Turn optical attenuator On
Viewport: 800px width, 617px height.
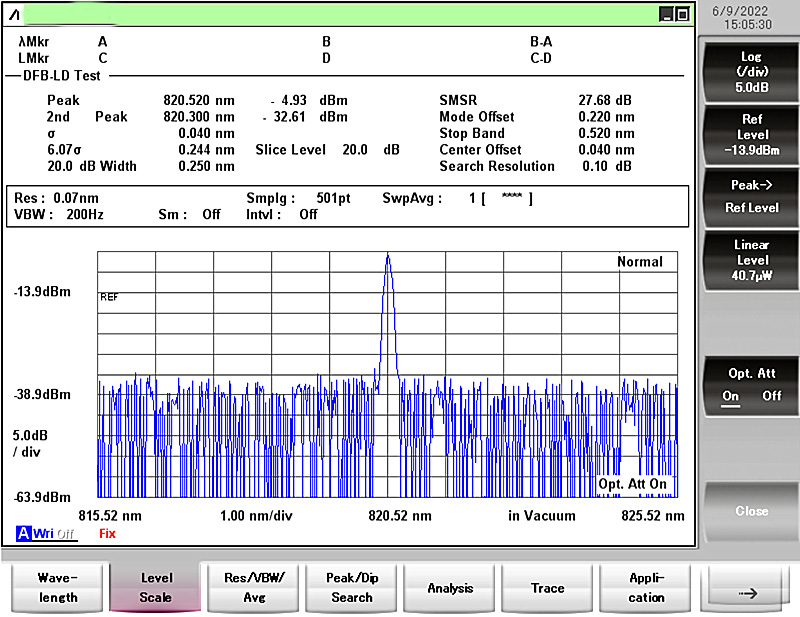click(x=731, y=396)
